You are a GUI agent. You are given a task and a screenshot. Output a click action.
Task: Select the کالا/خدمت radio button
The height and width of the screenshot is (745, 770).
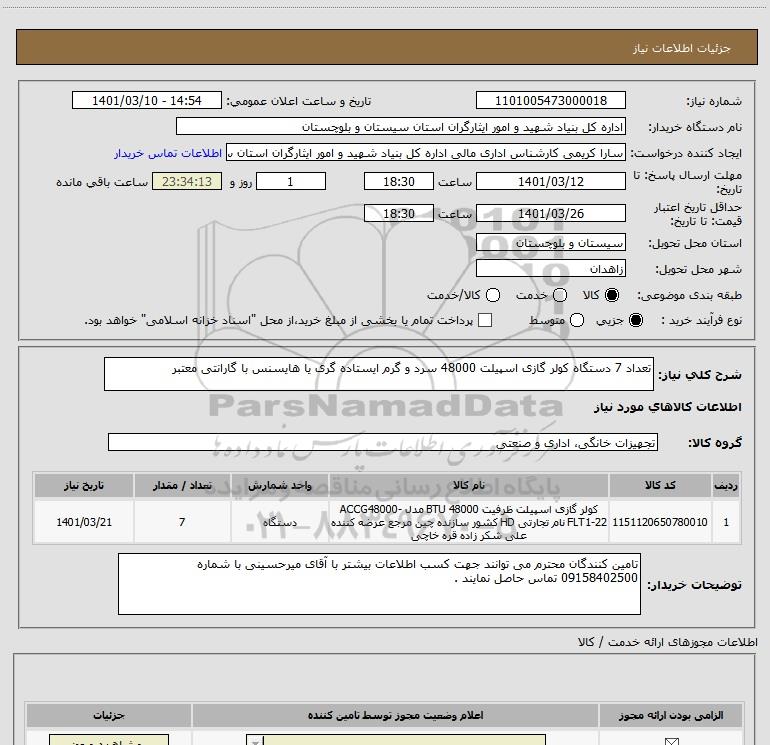pyautogui.click(x=493, y=295)
